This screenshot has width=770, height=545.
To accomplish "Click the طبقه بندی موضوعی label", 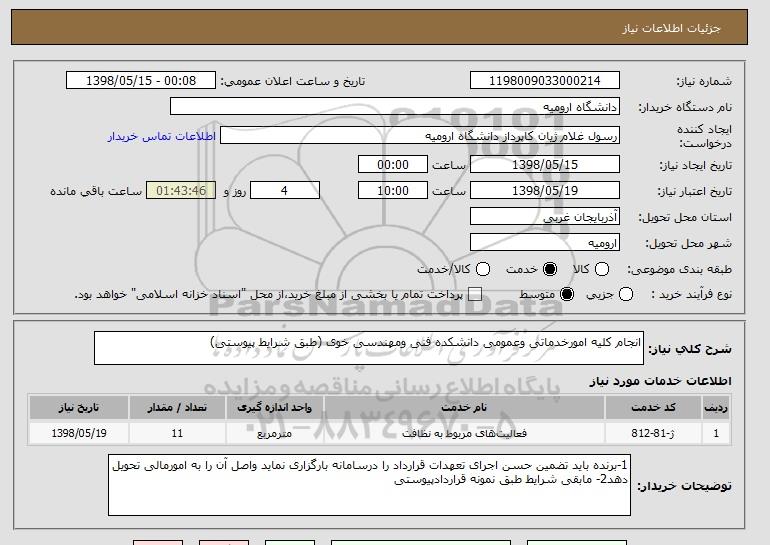I will point(679,269).
